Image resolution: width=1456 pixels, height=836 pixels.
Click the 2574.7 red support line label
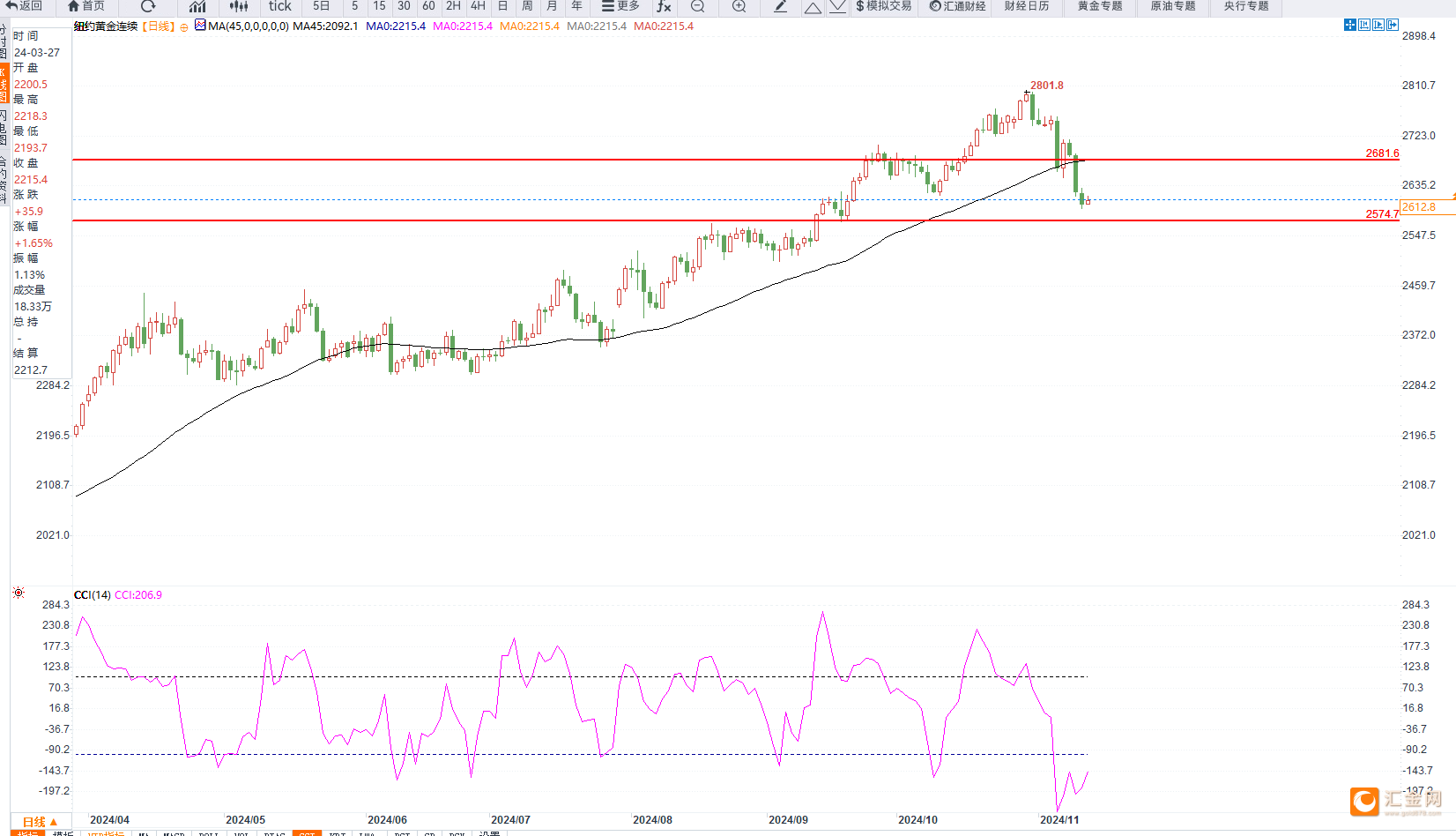coord(1382,214)
